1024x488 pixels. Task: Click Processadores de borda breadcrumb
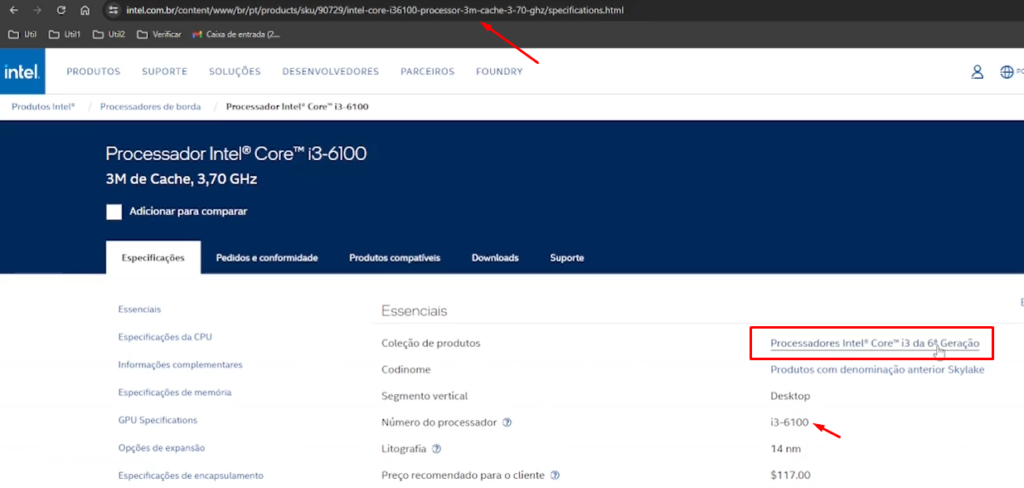150,106
